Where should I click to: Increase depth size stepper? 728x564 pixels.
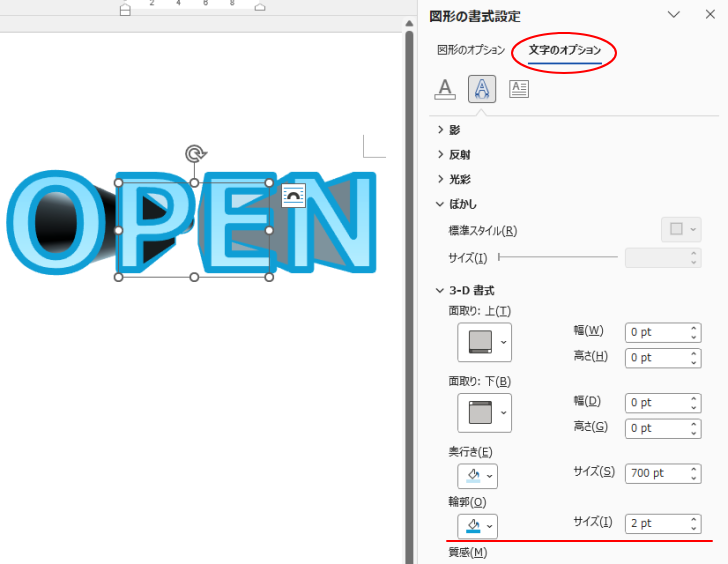694,469
